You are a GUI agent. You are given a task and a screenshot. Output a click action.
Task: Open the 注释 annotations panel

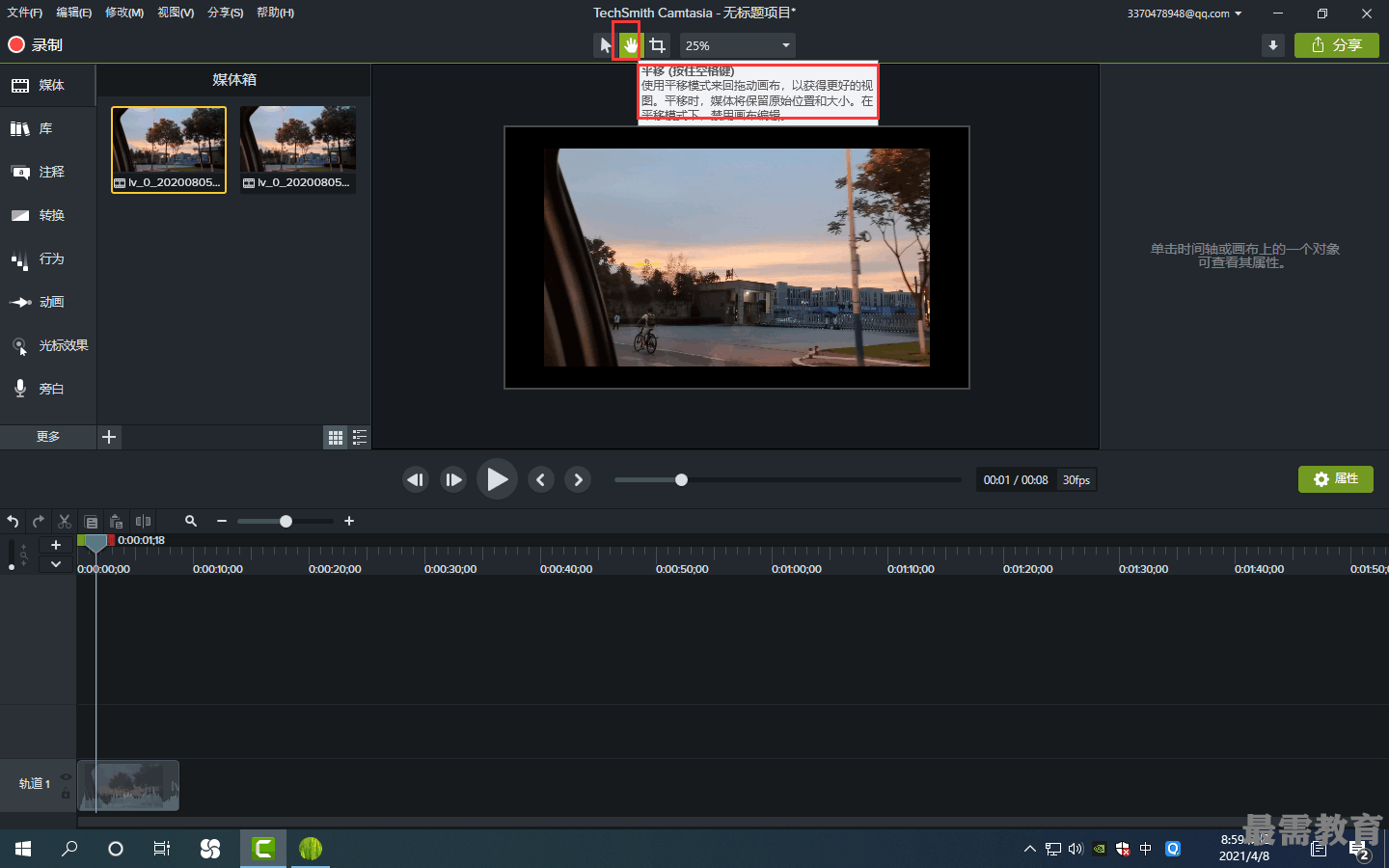(48, 172)
